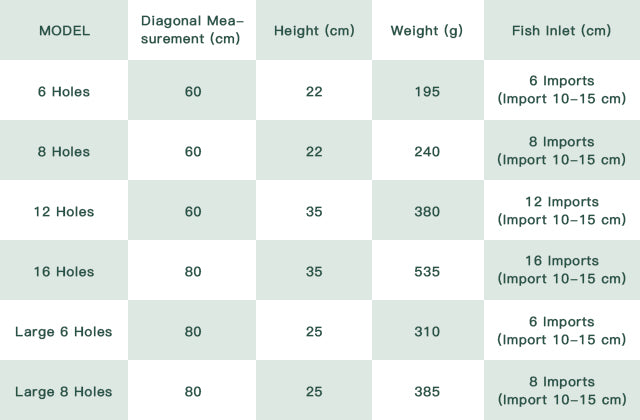The image size is (640, 420).
Task: Select the 6 Holes model row label
Action: (x=64, y=91)
